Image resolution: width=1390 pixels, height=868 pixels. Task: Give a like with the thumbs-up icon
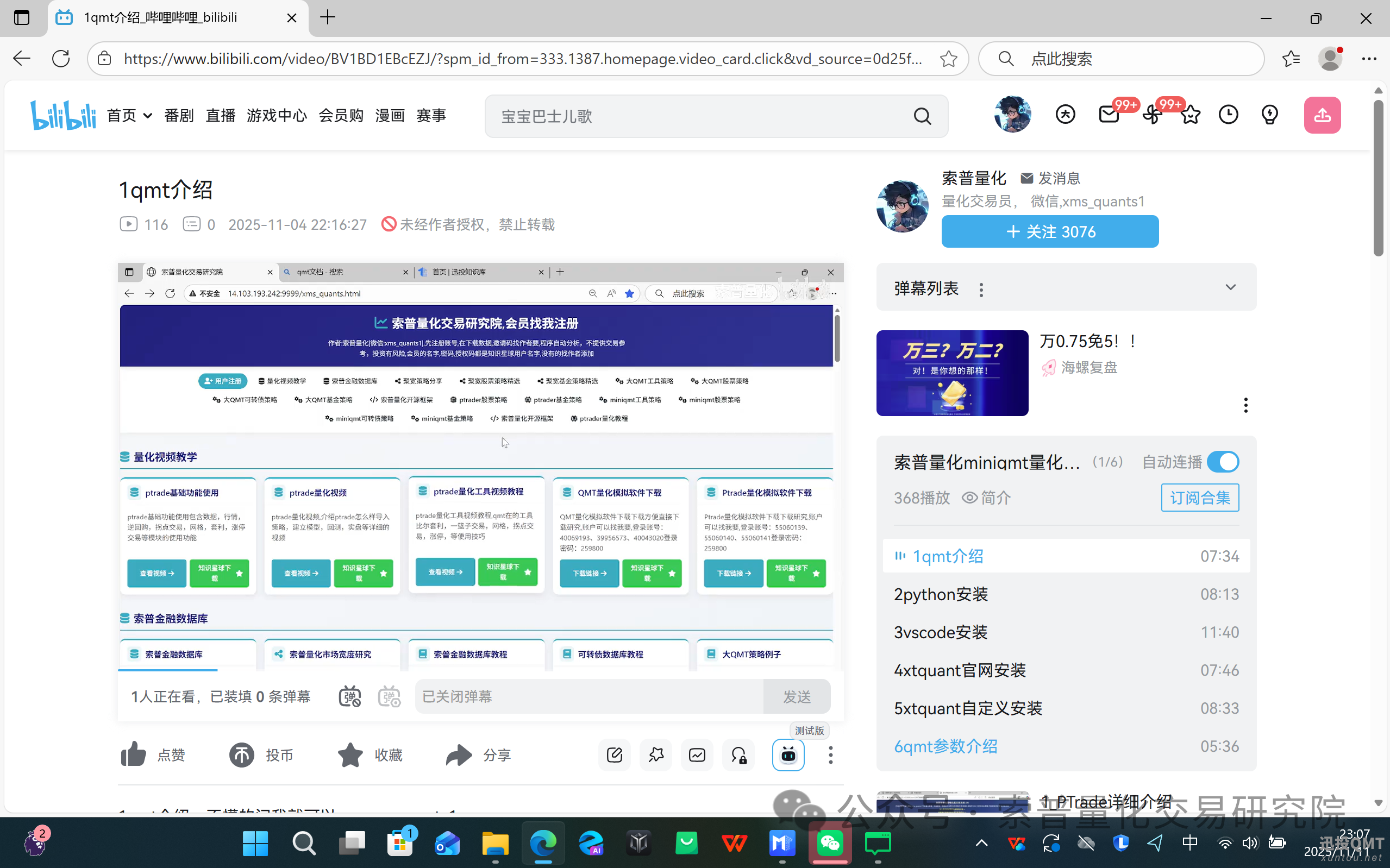point(133,754)
